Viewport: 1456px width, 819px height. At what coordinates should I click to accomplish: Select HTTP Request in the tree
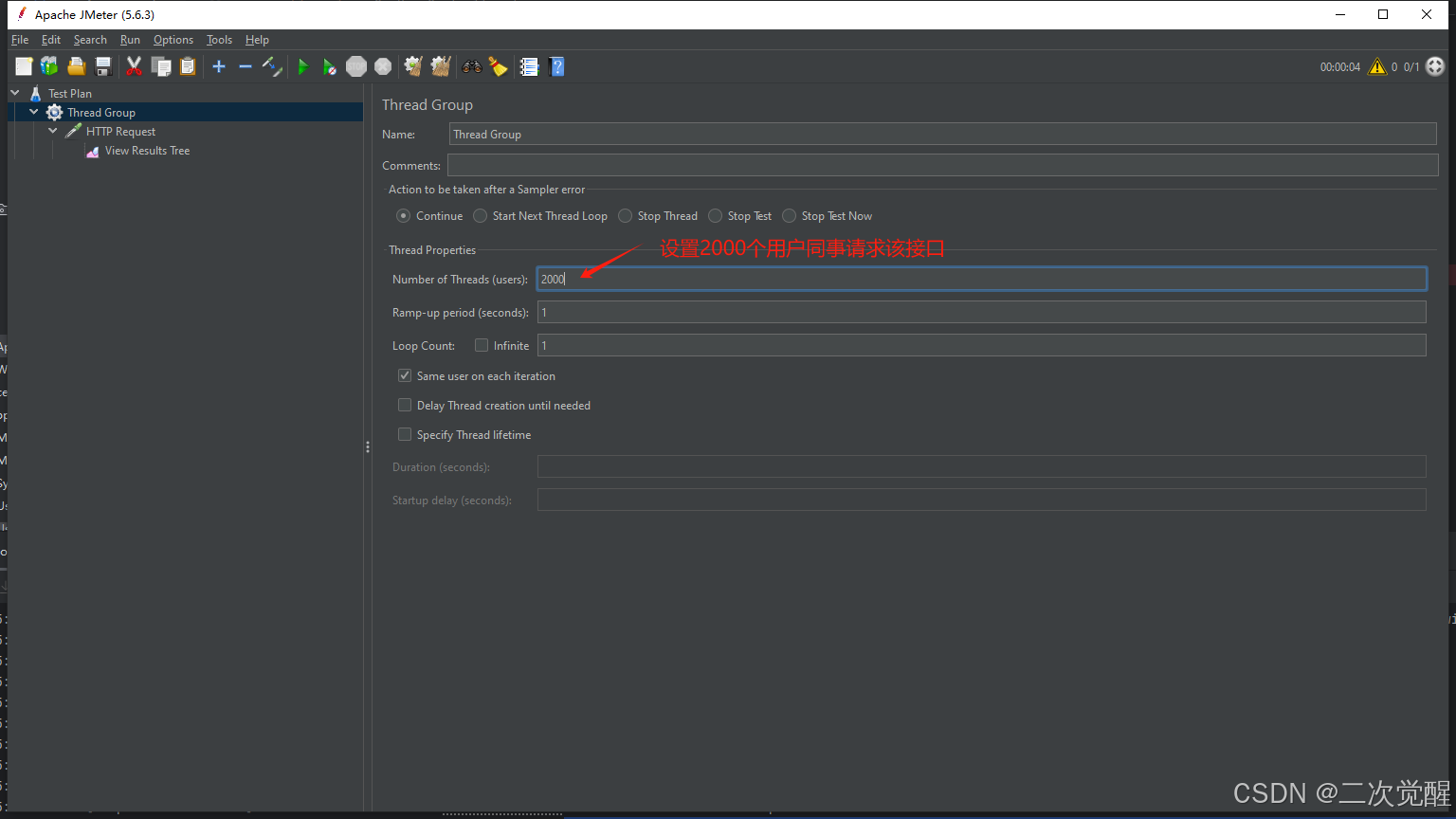[x=120, y=132]
